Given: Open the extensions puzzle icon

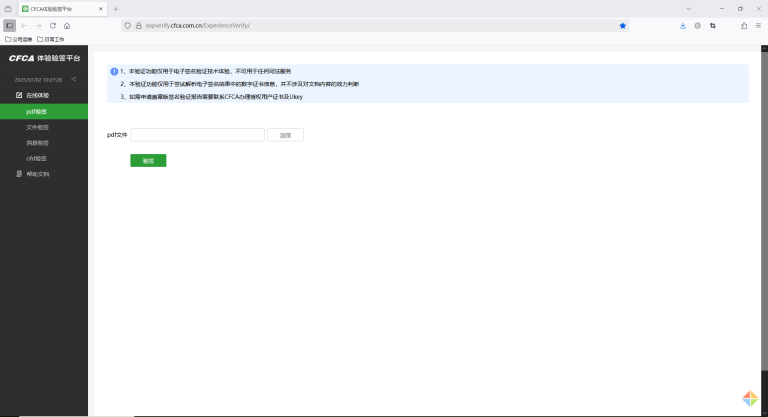Looking at the screenshot, I should (x=744, y=25).
